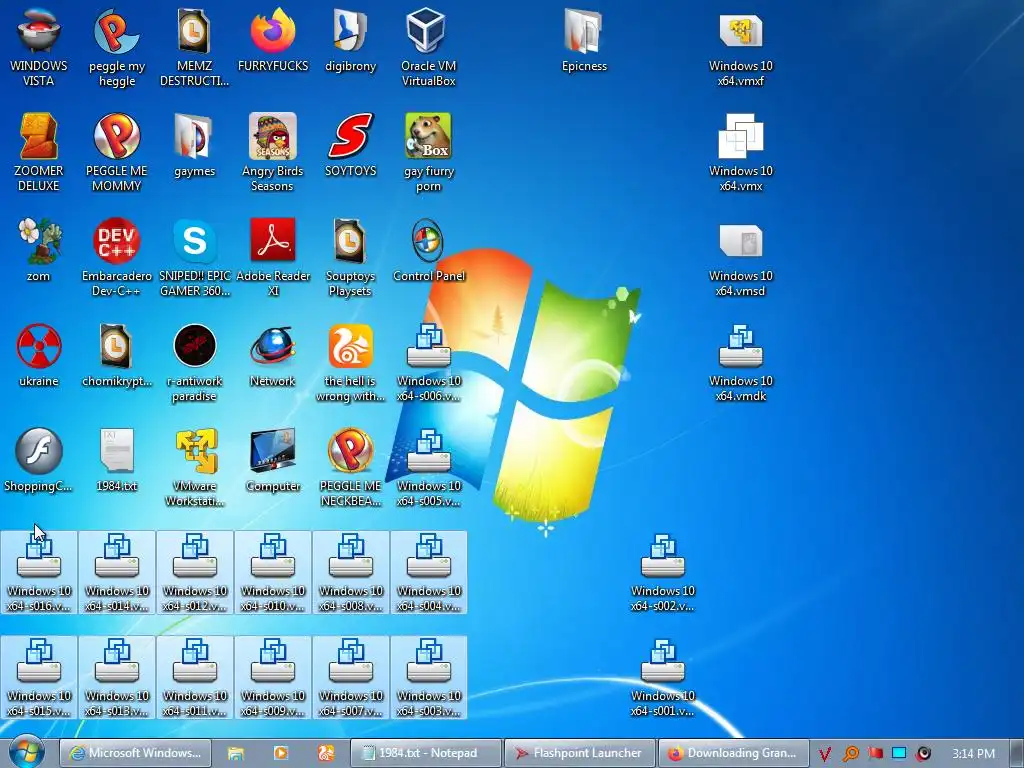Select the Windows 10 x64-s015 file
Viewport: 1024px width, 768px height.
pyautogui.click(x=39, y=678)
